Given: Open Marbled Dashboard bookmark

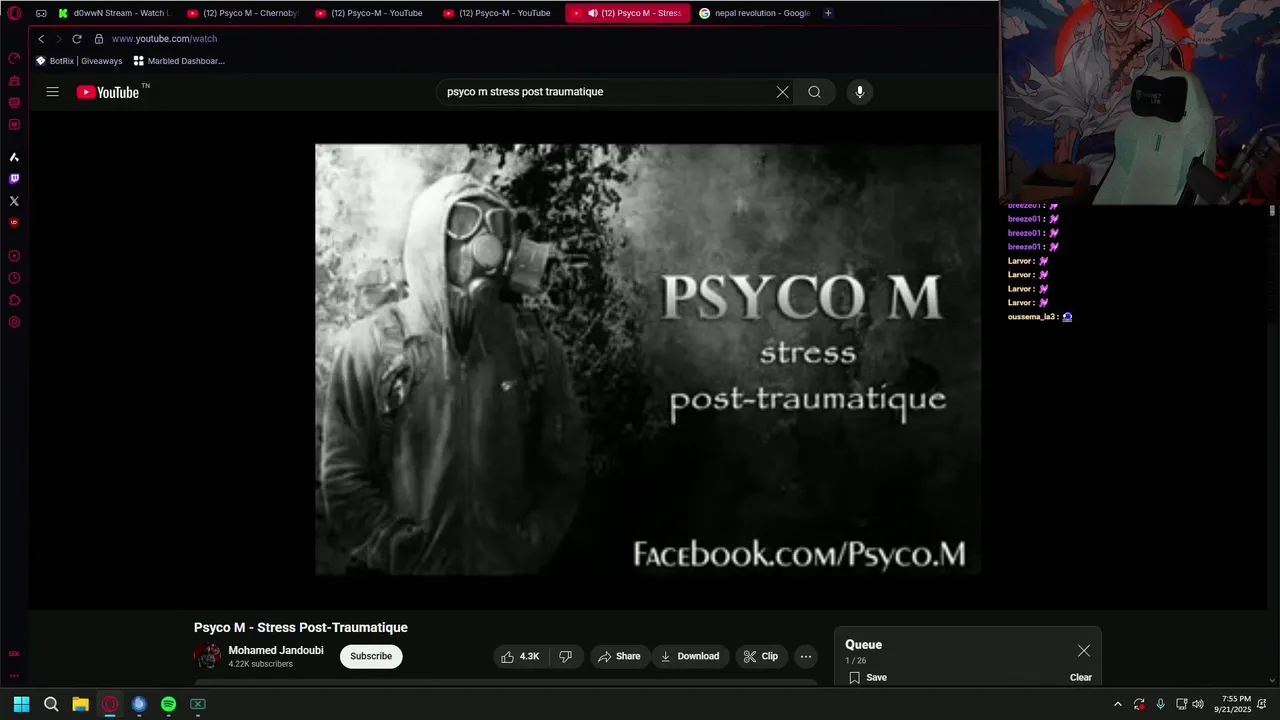Looking at the screenshot, I should pos(179,61).
